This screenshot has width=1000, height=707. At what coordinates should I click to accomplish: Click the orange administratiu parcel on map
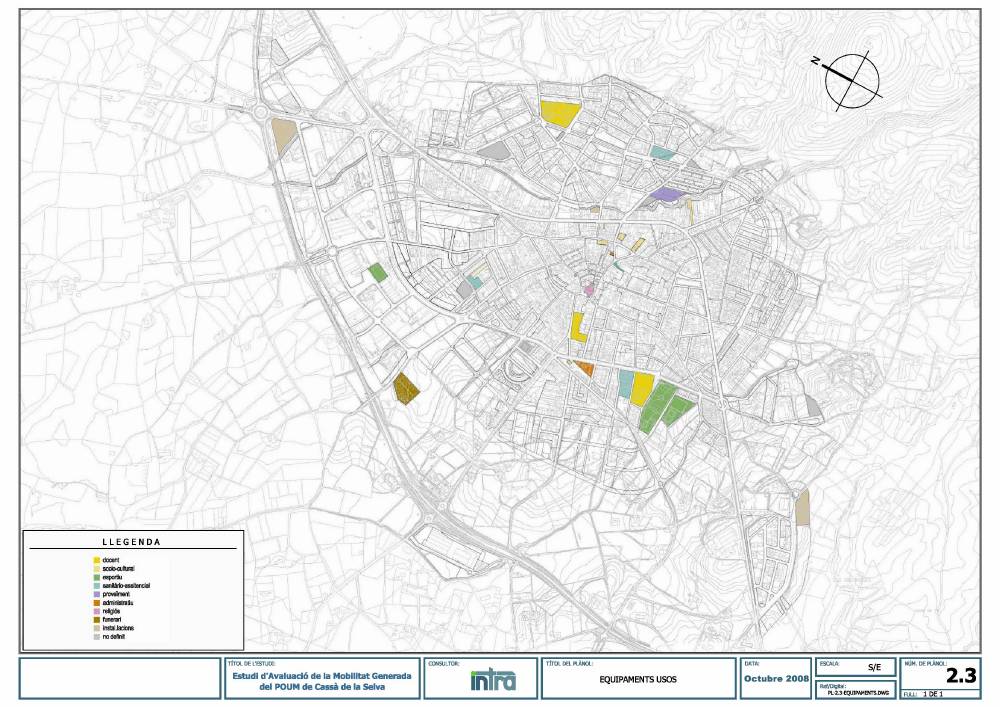(584, 369)
